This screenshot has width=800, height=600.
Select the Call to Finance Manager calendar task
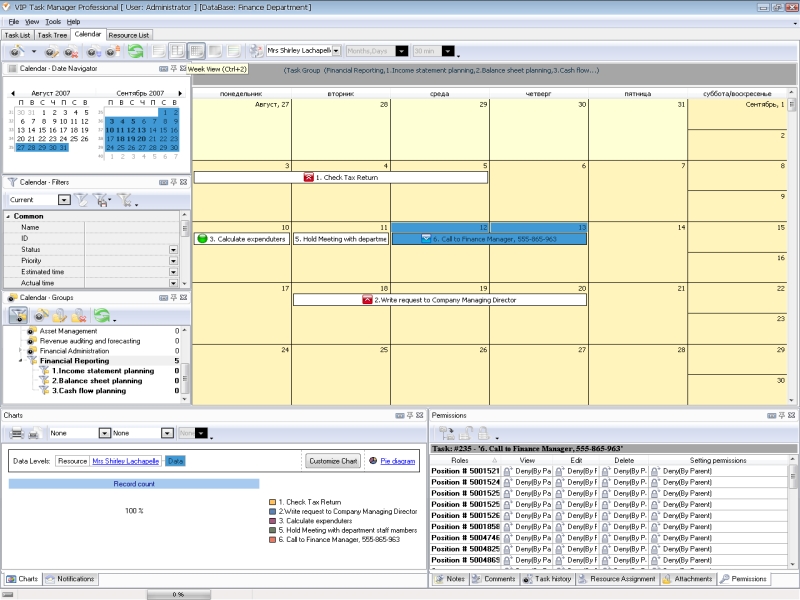point(489,239)
